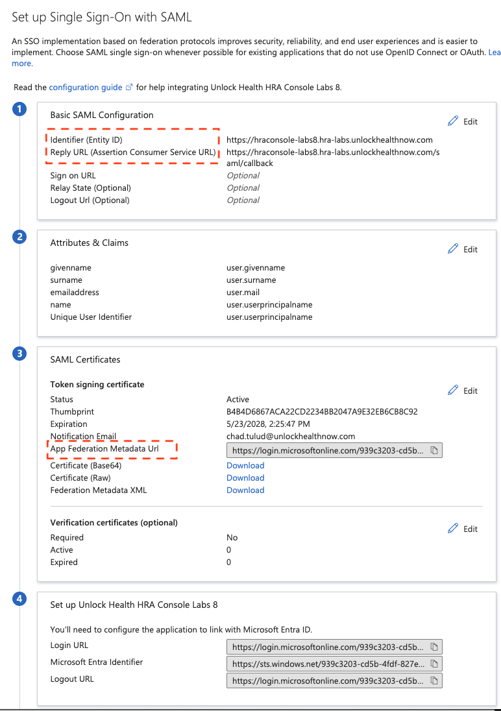Copy the App Federation Metadata Url
This screenshot has width=501, height=711.
(434, 450)
